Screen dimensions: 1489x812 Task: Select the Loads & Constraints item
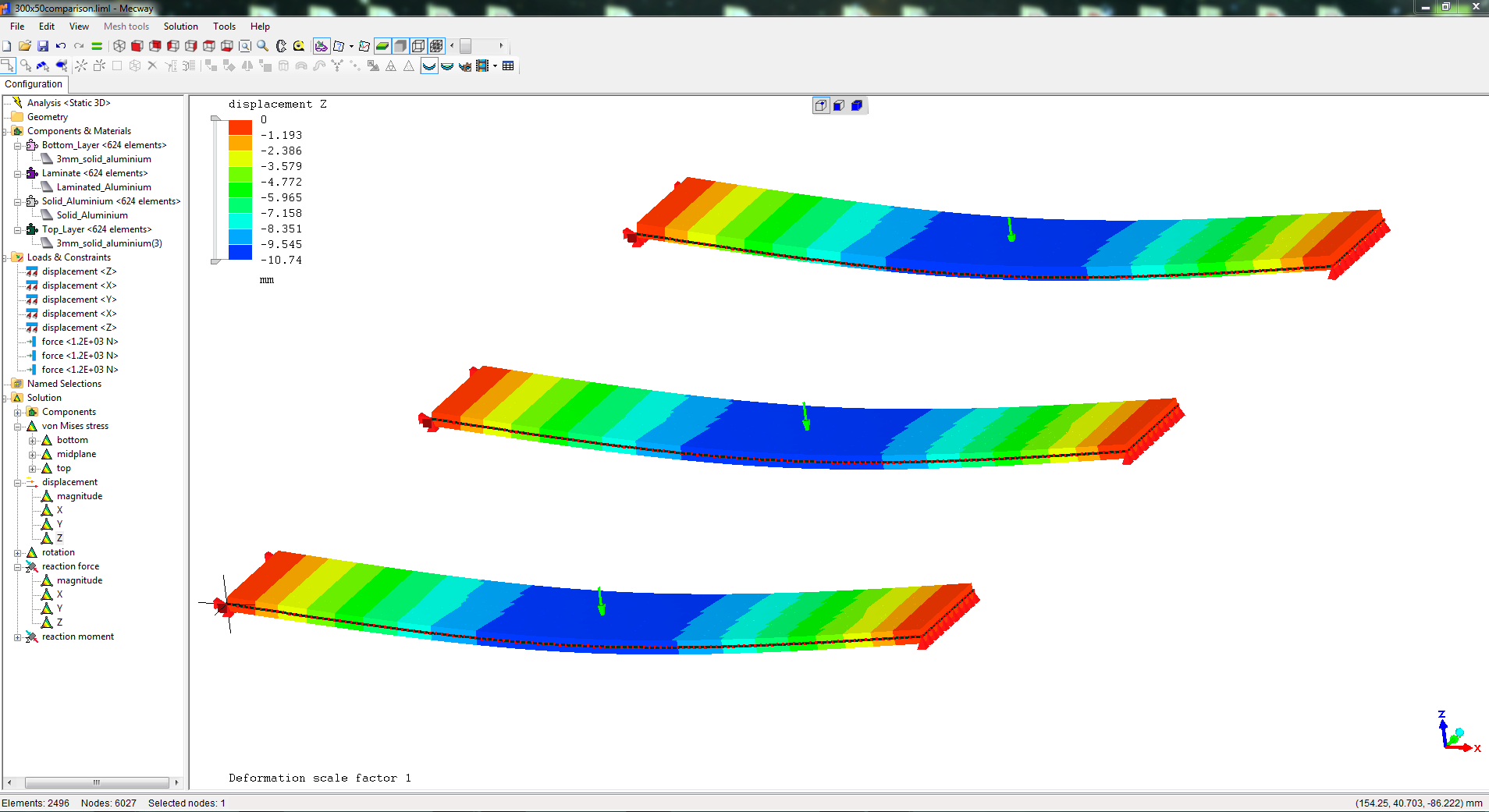click(69, 257)
